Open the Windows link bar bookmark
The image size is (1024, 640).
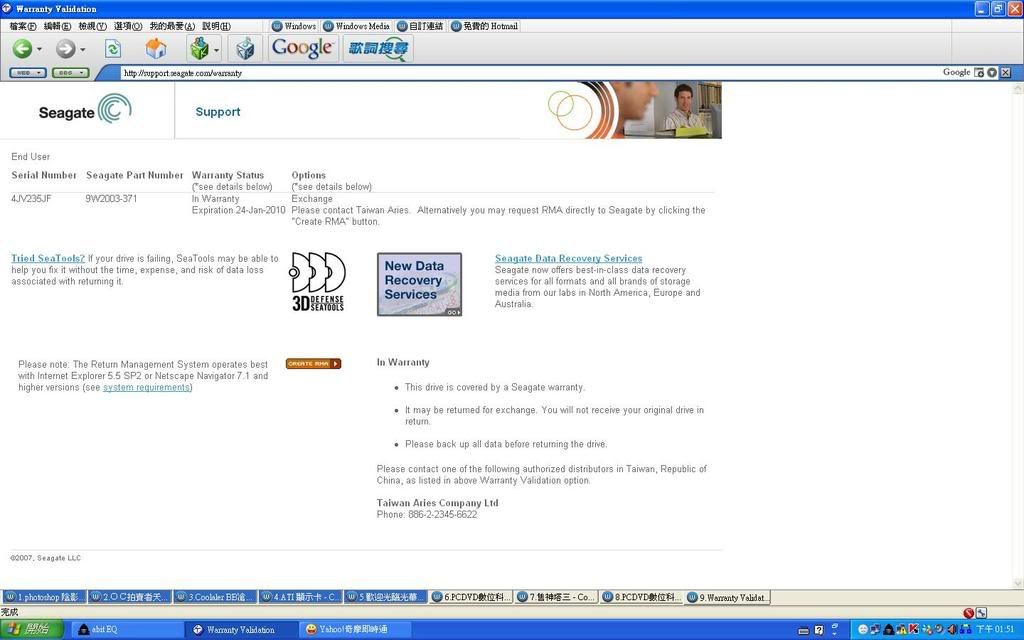click(x=294, y=26)
